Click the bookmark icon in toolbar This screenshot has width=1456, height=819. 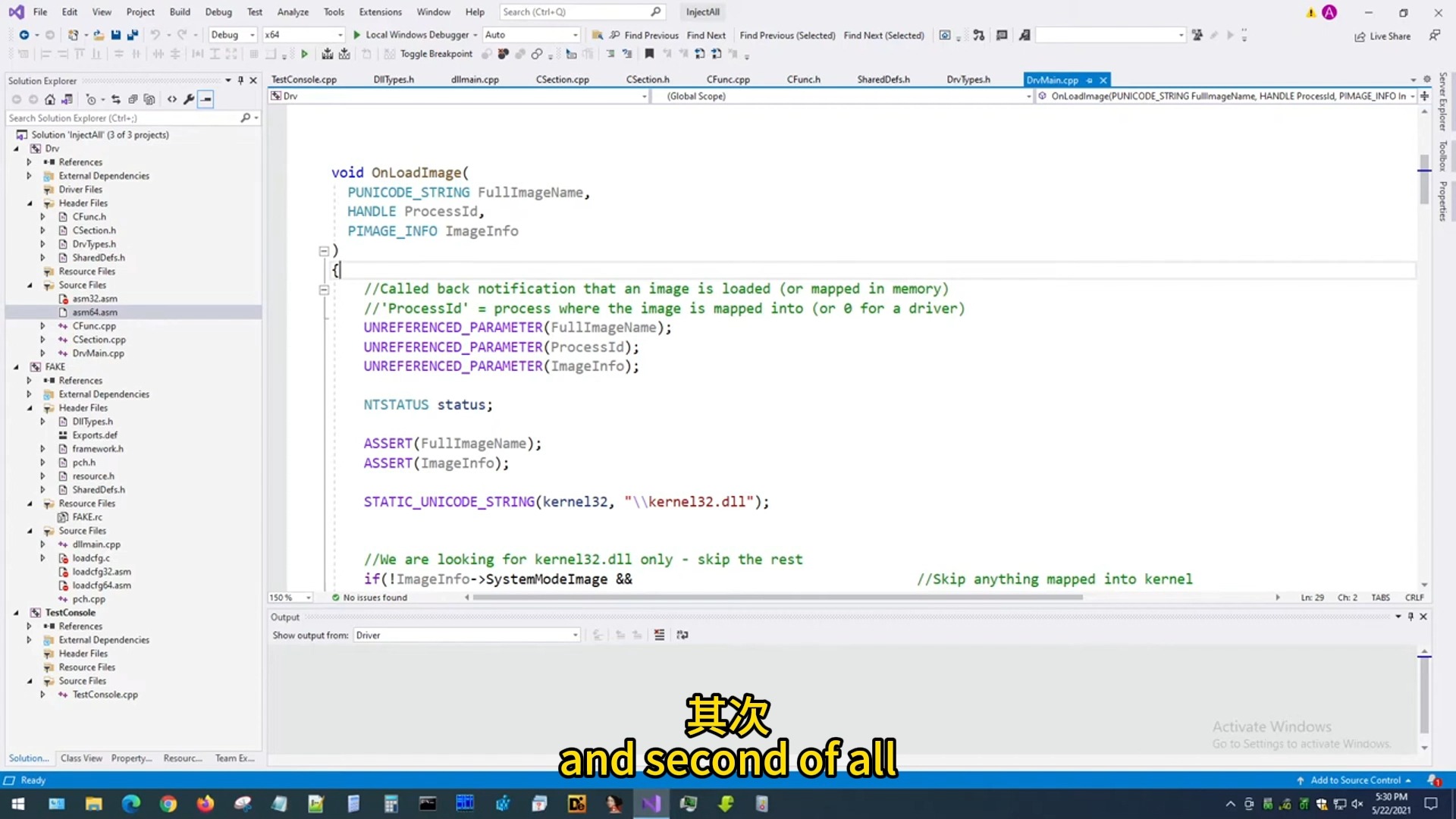[649, 54]
